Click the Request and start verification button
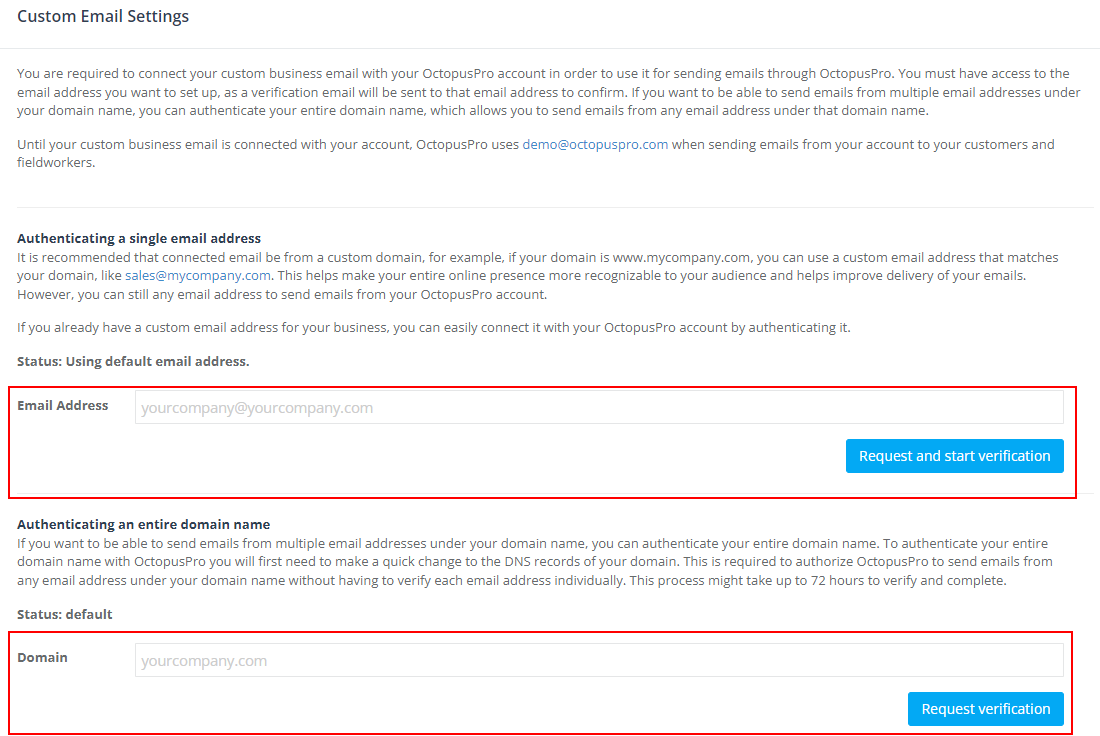 pyautogui.click(x=954, y=456)
